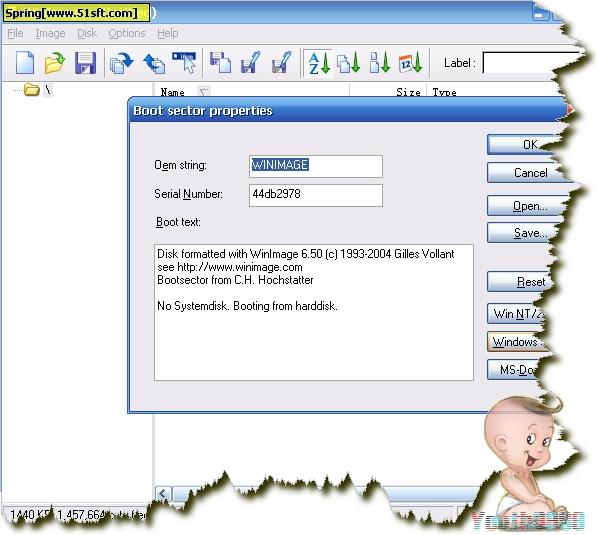The width and height of the screenshot is (599, 535).
Task: Open the Options menu
Action: (x=127, y=34)
